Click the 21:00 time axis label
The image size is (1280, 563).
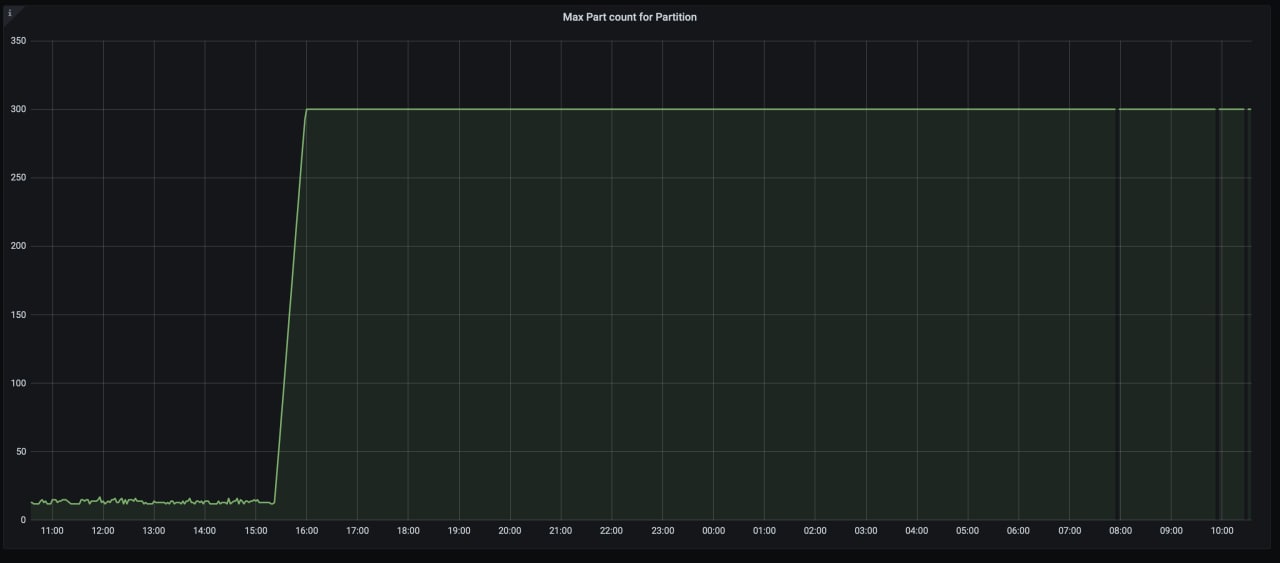(560, 531)
